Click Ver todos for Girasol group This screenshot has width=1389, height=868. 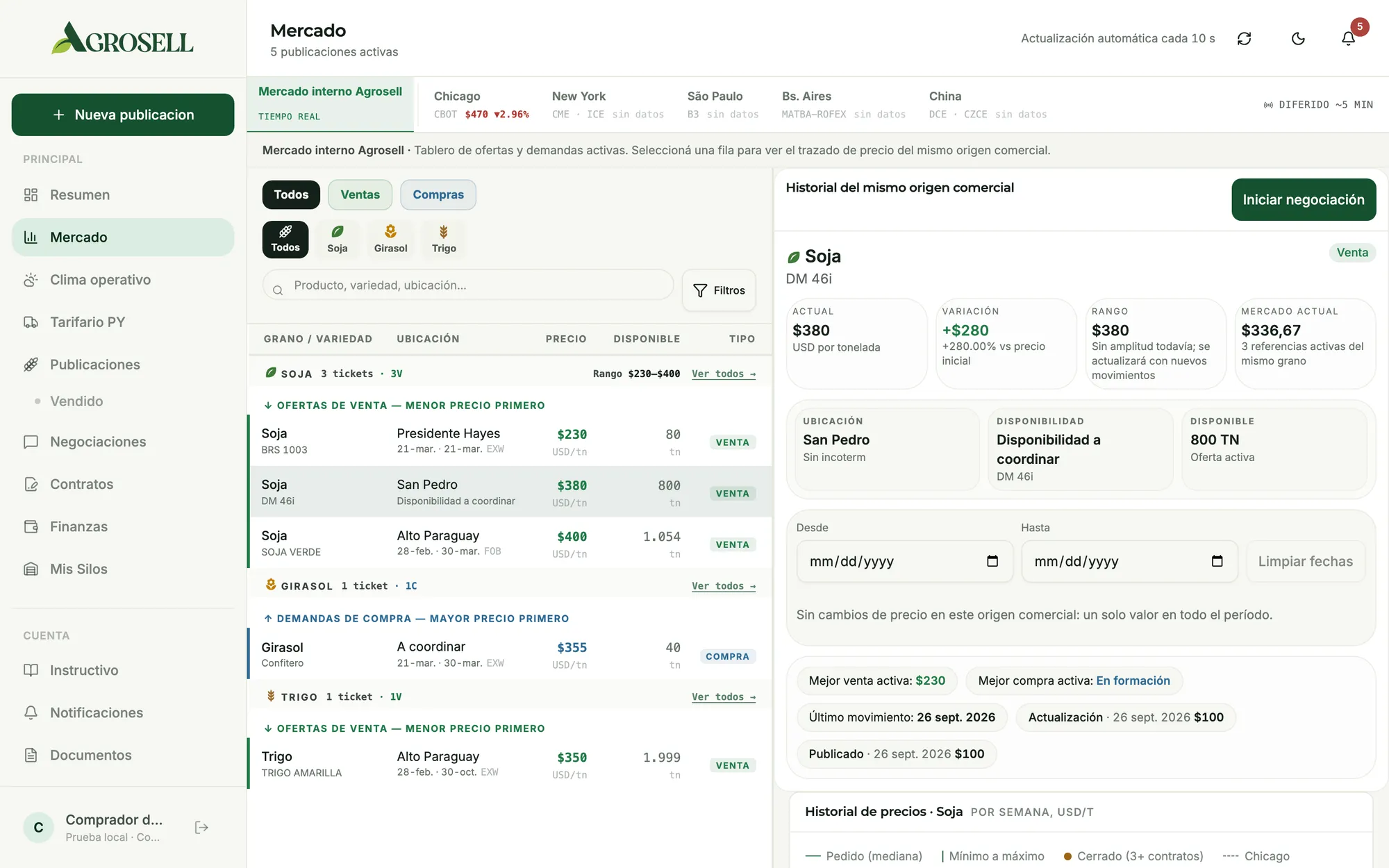724,586
